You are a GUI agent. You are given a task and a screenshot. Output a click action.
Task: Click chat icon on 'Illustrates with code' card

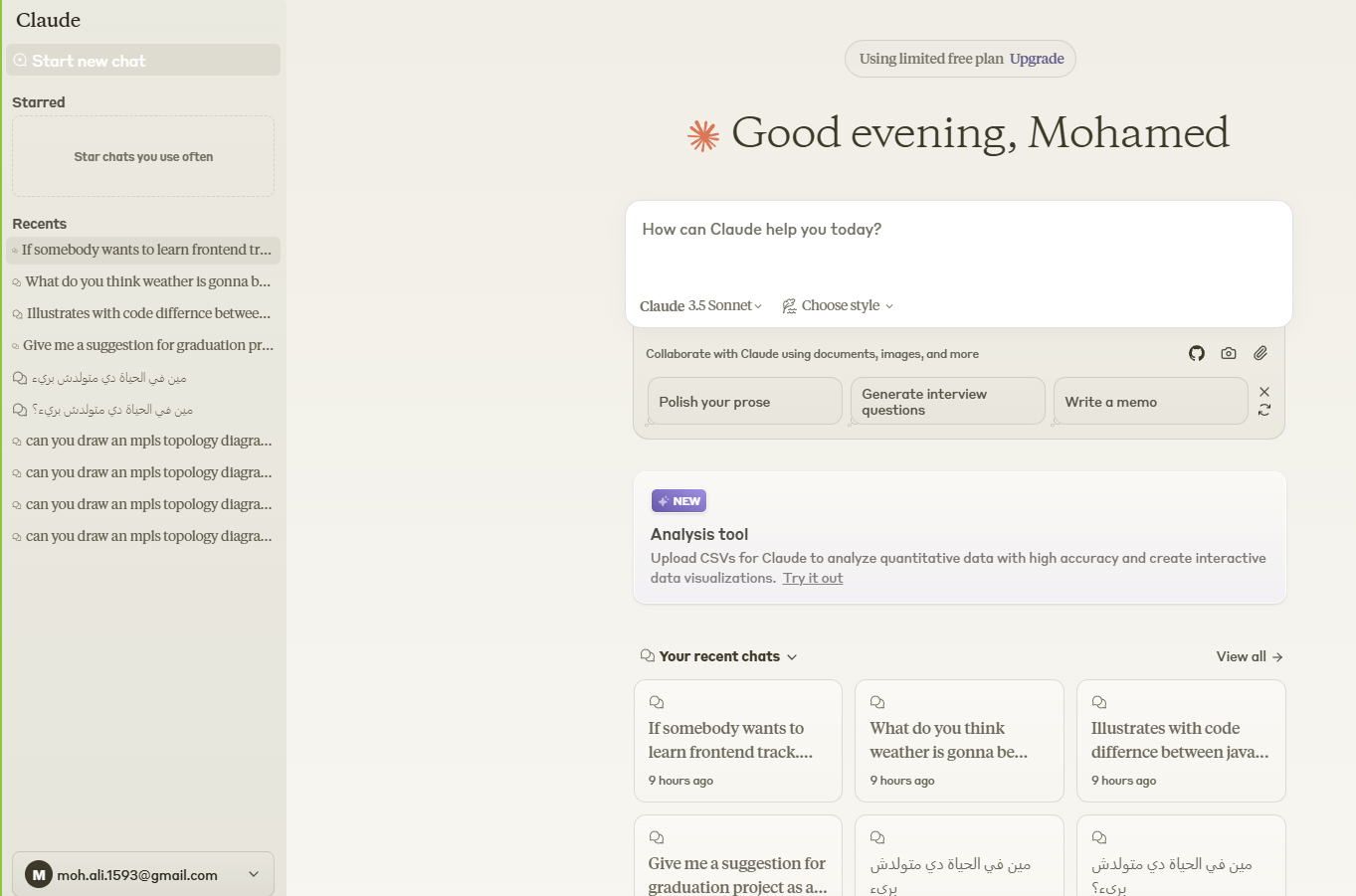point(1099,702)
